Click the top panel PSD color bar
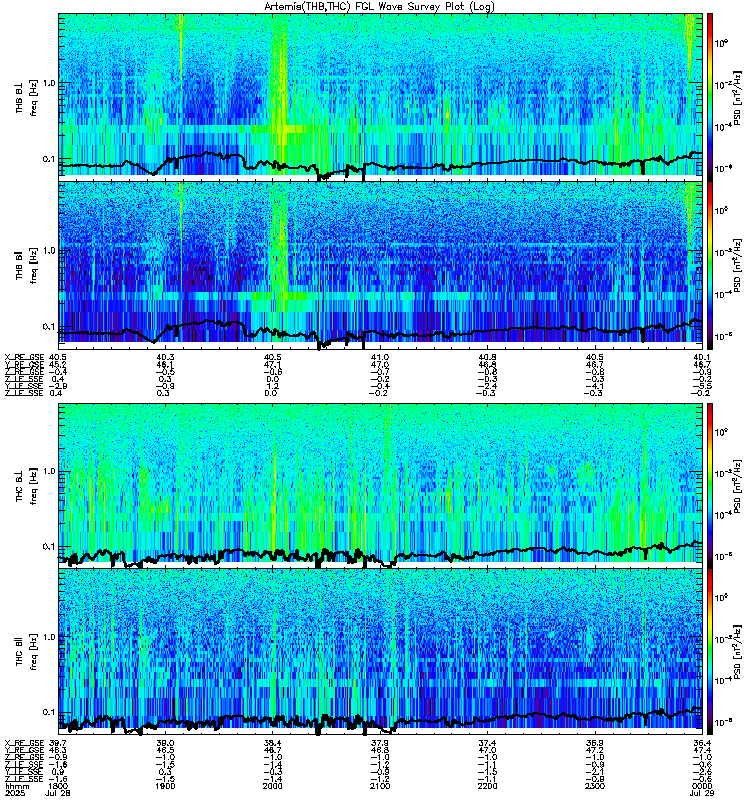Viewport: 750px width, 800px height. click(710, 94)
